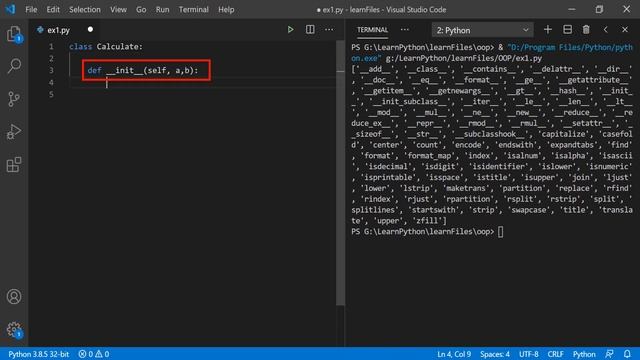This screenshot has height=360, width=640.
Task: Close the terminal panel
Action: pyautogui.click(x=625, y=29)
